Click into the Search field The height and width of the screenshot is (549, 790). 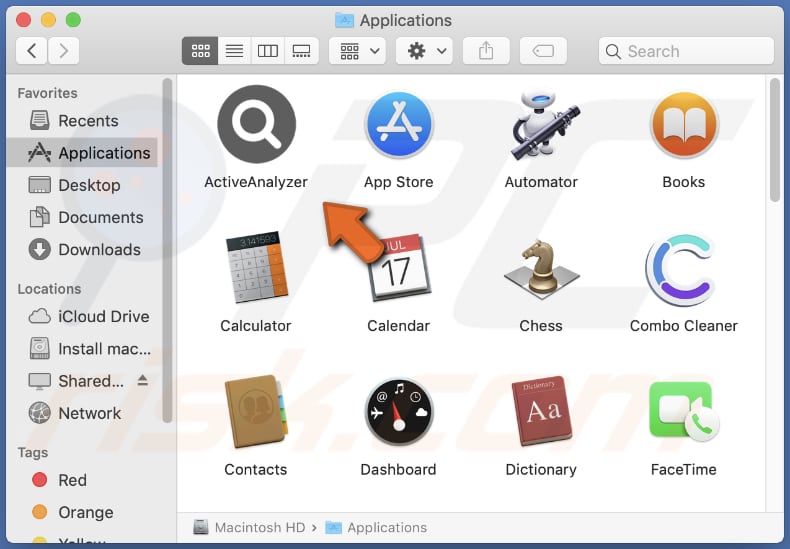[x=686, y=51]
